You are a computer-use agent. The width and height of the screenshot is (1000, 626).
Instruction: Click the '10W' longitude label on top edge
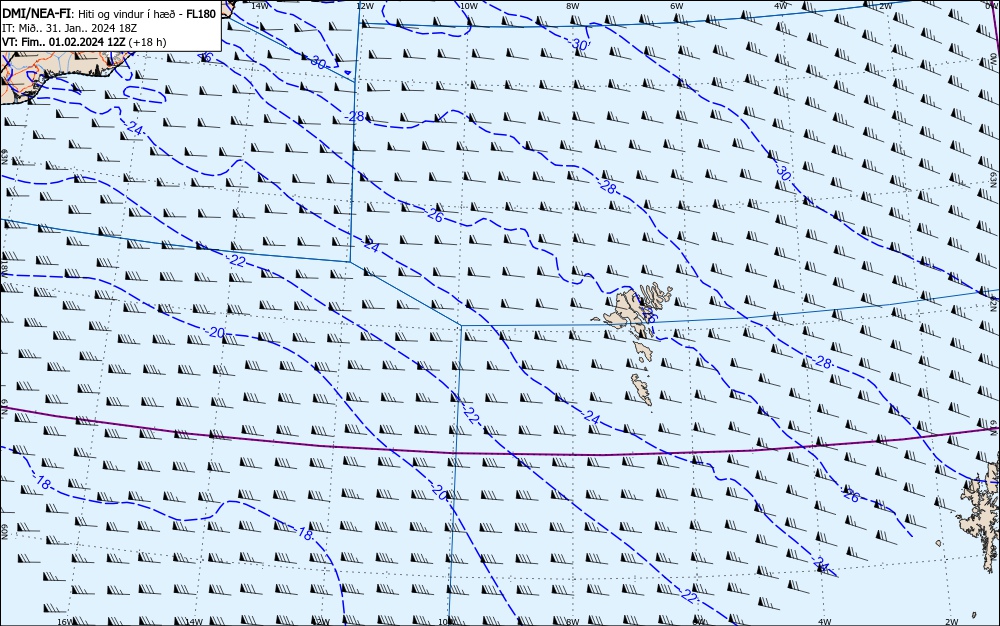click(468, 6)
